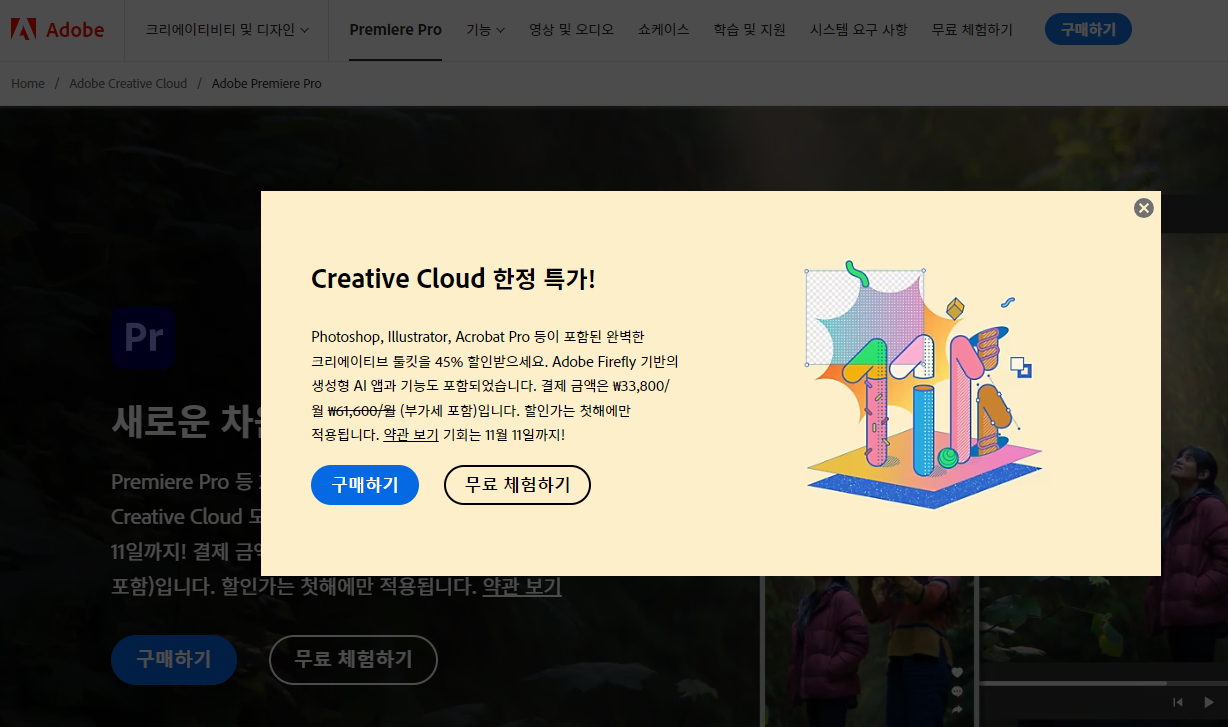Open the 쇼케이스 menu item
The height and width of the screenshot is (727, 1228).
point(663,30)
